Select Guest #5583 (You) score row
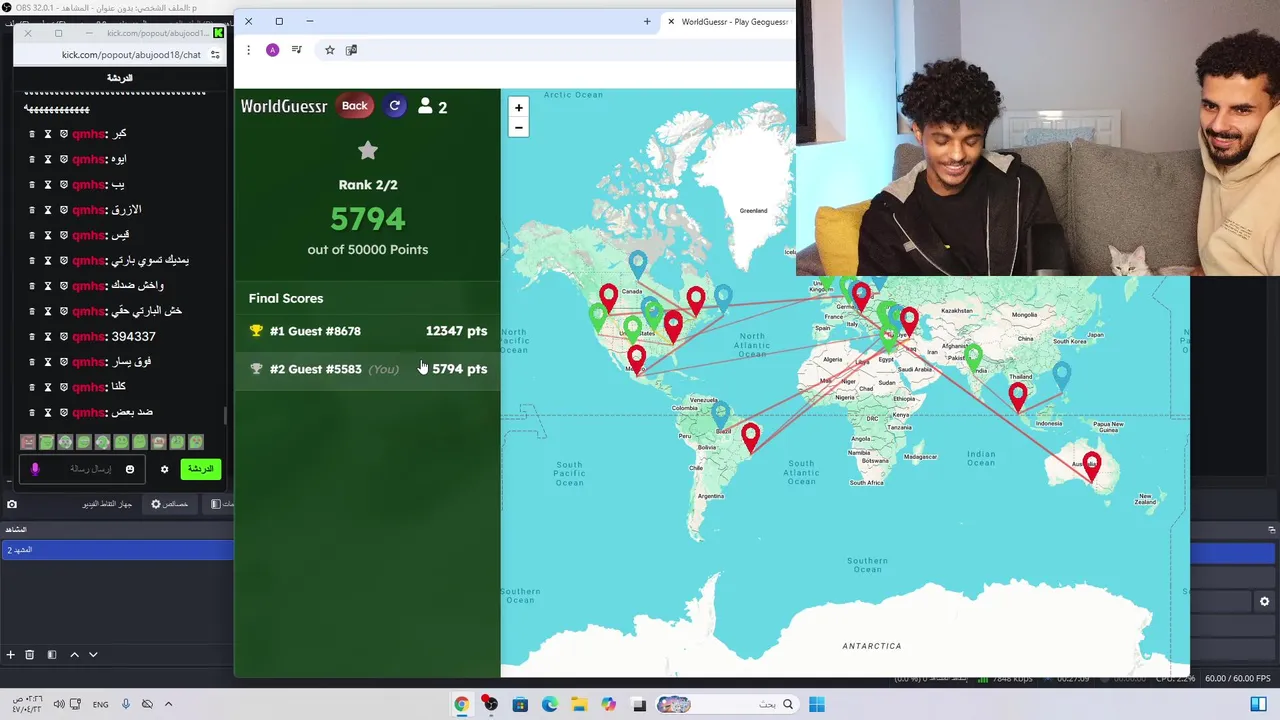 pos(368,369)
